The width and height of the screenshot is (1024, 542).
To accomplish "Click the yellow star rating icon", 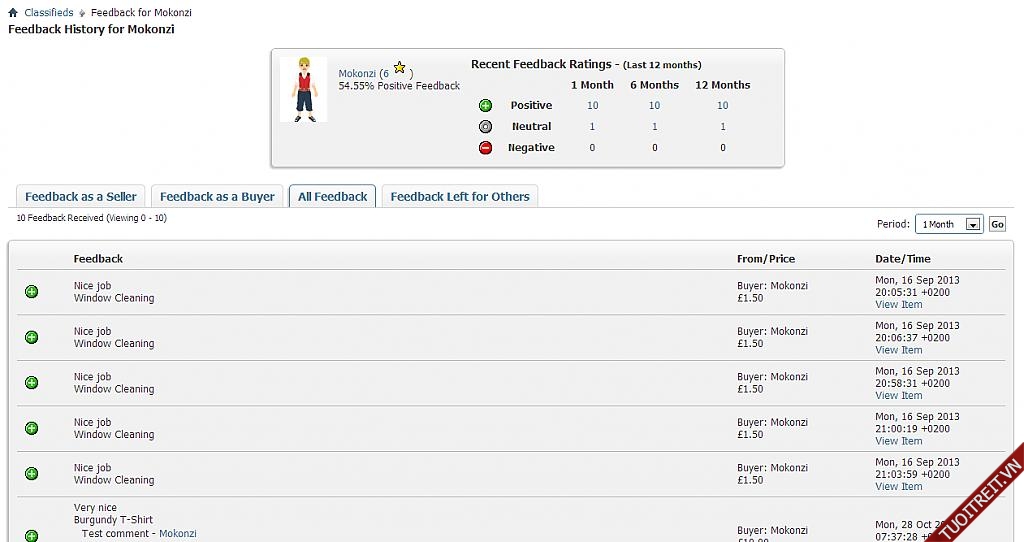I will (399, 68).
